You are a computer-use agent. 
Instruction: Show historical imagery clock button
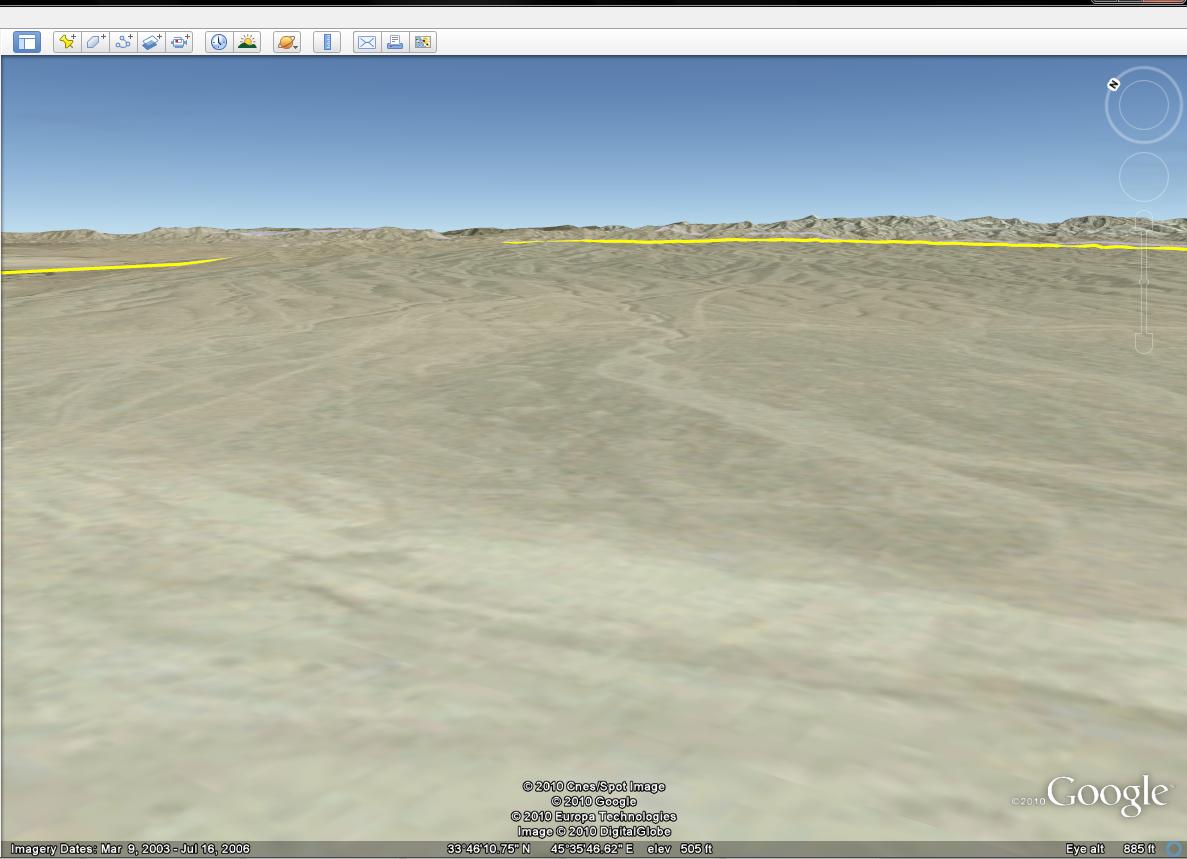(218, 42)
